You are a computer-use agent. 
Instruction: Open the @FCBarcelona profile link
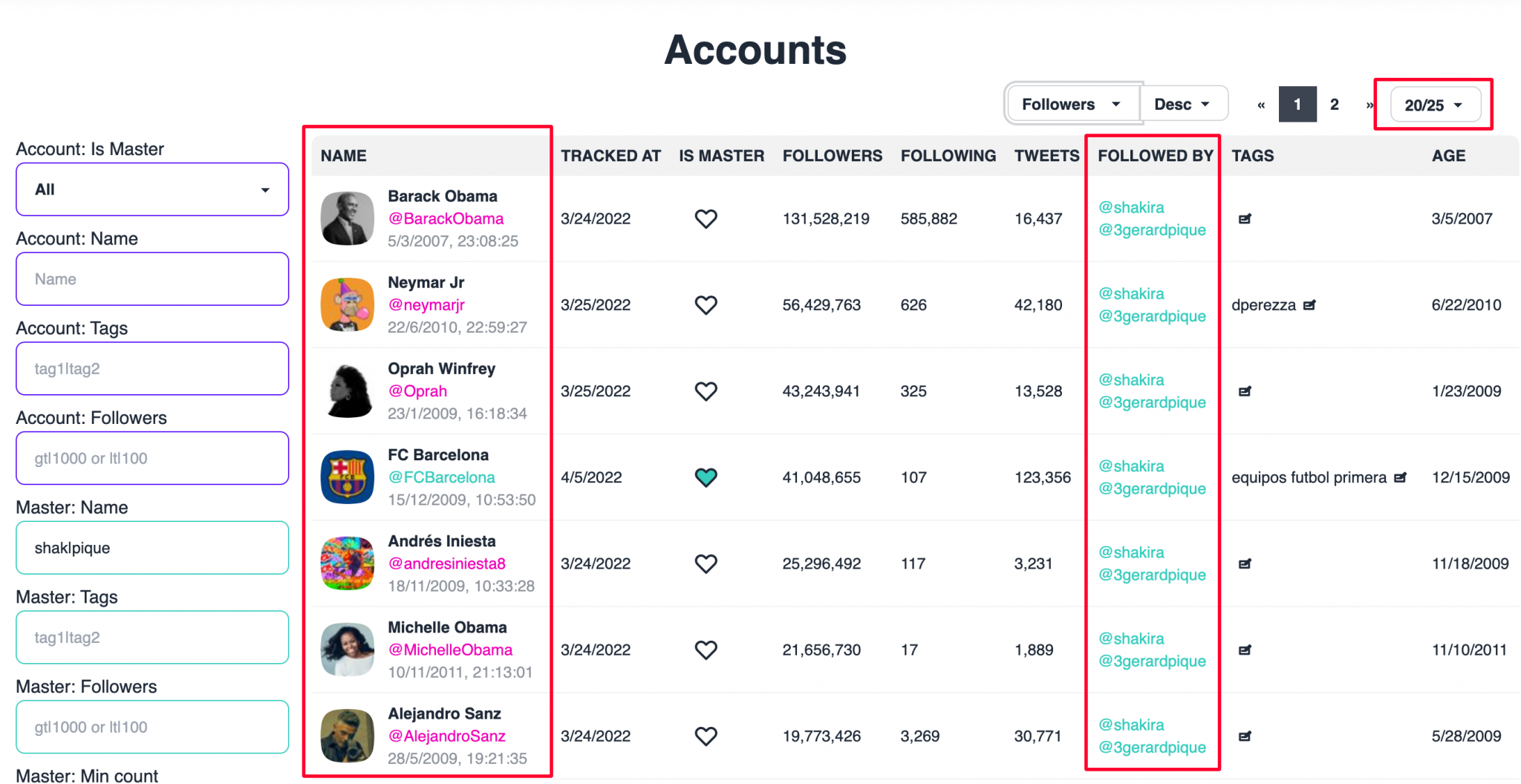tap(441, 477)
